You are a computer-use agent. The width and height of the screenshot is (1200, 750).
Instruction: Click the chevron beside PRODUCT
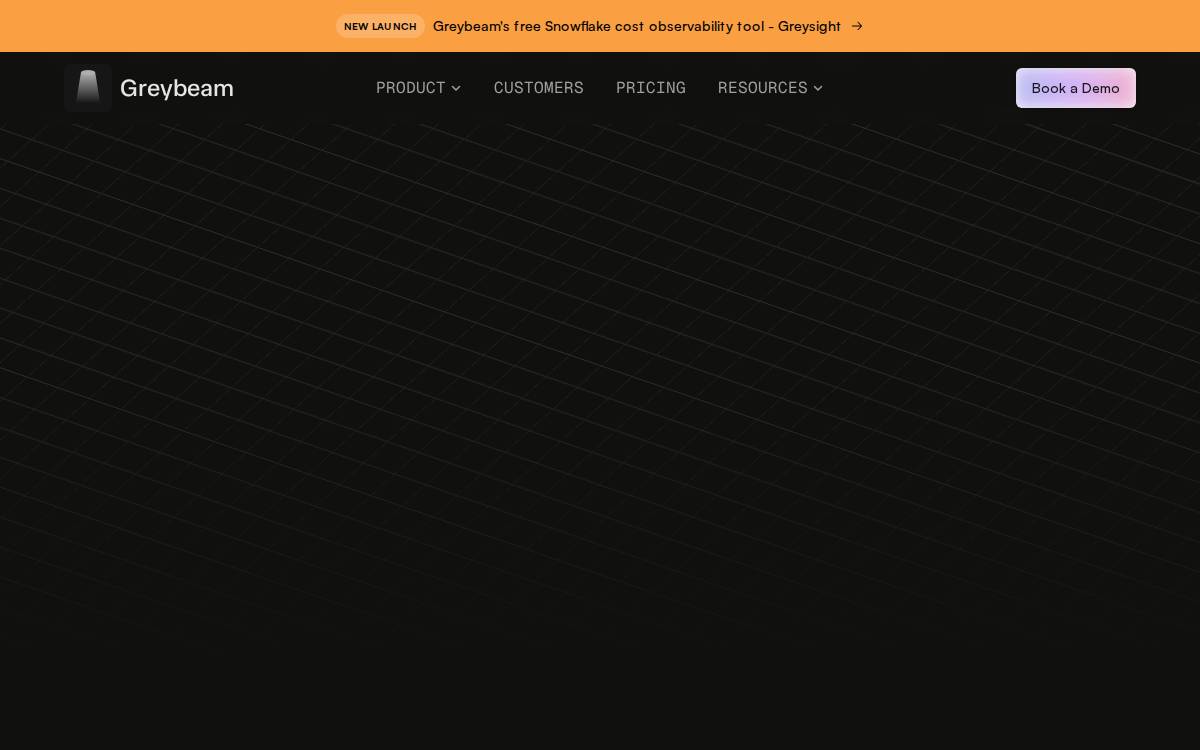click(x=456, y=88)
